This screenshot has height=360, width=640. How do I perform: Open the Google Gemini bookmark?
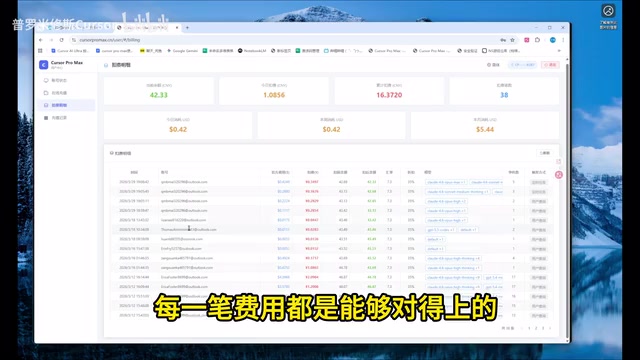coord(182,51)
